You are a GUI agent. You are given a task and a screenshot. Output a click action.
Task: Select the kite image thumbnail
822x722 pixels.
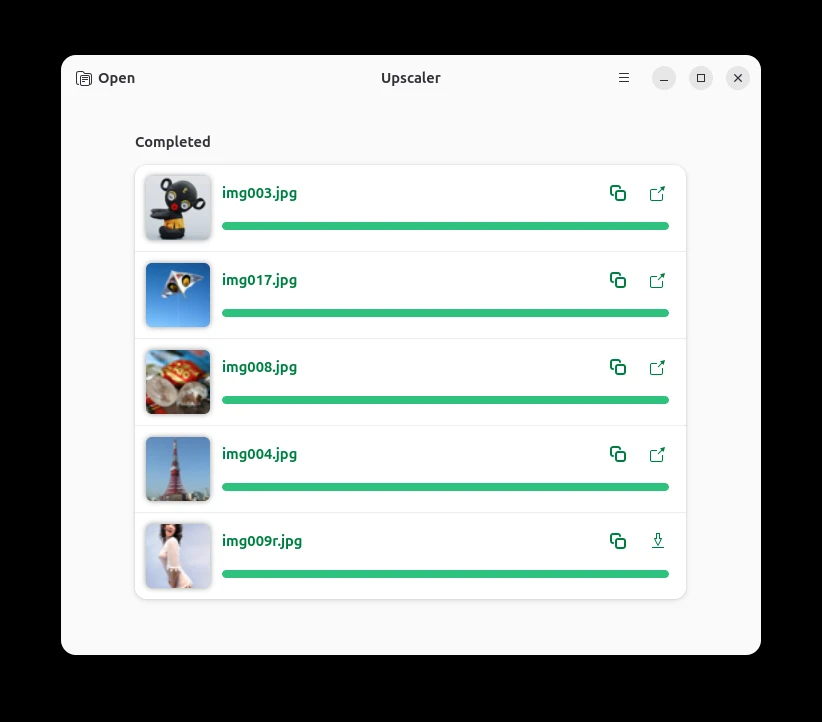point(178,295)
